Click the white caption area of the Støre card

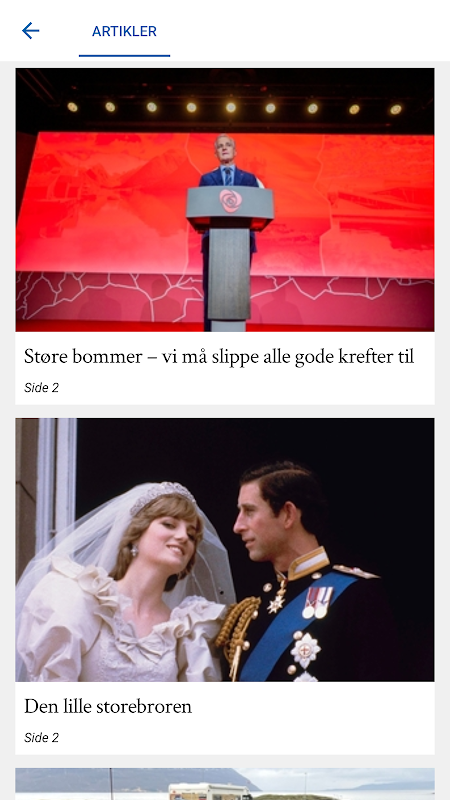[225, 368]
